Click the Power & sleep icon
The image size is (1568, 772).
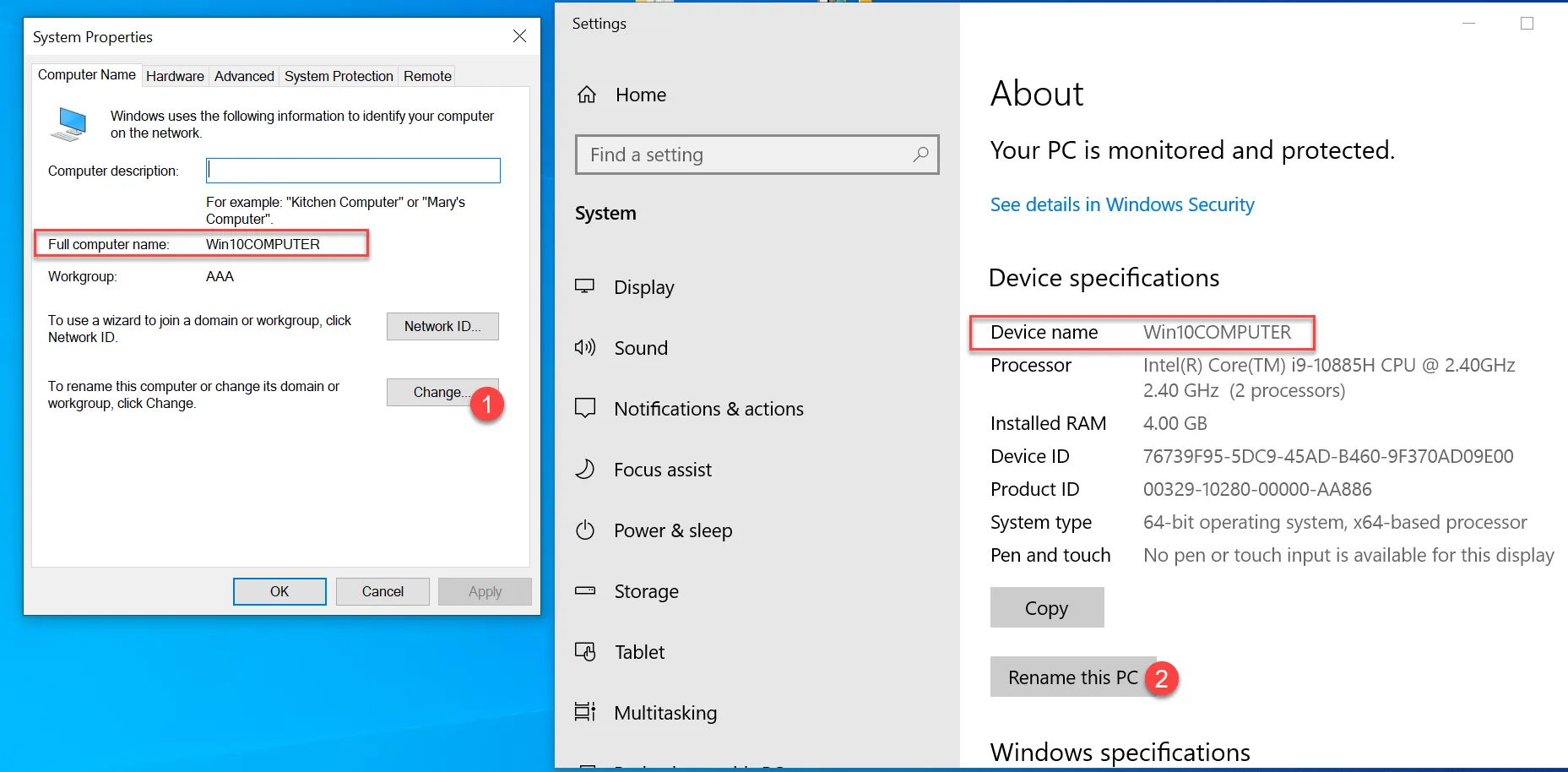coord(585,530)
